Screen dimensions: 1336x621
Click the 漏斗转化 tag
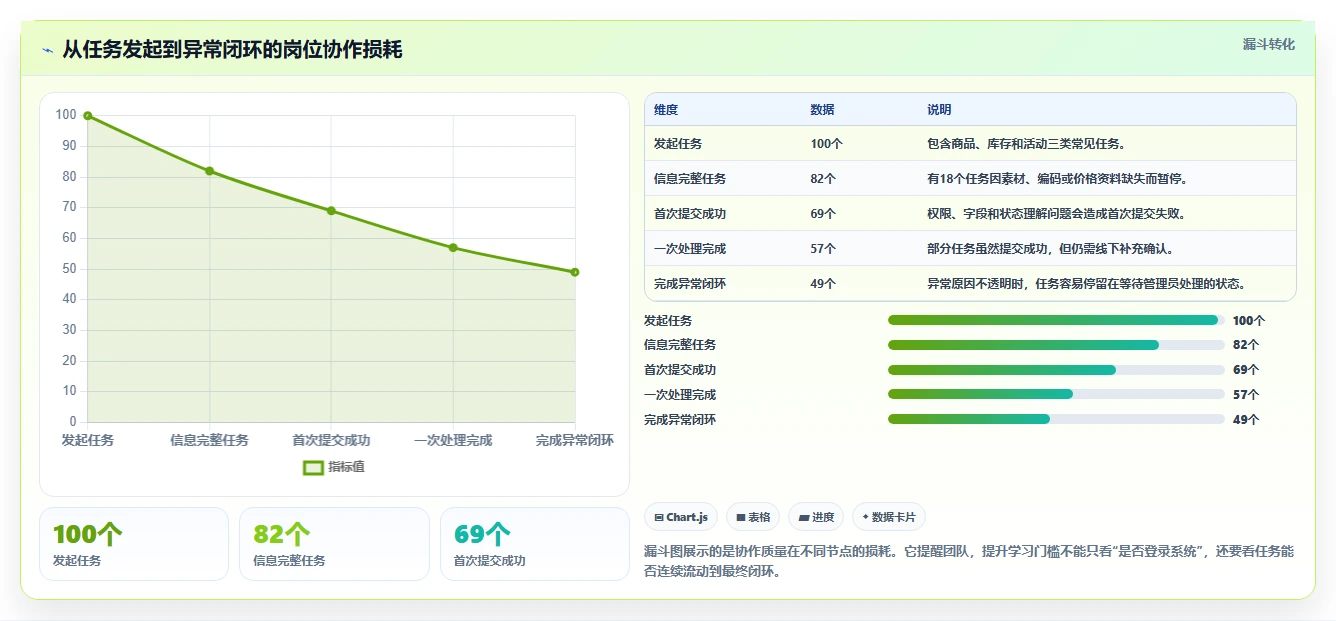tap(1268, 44)
